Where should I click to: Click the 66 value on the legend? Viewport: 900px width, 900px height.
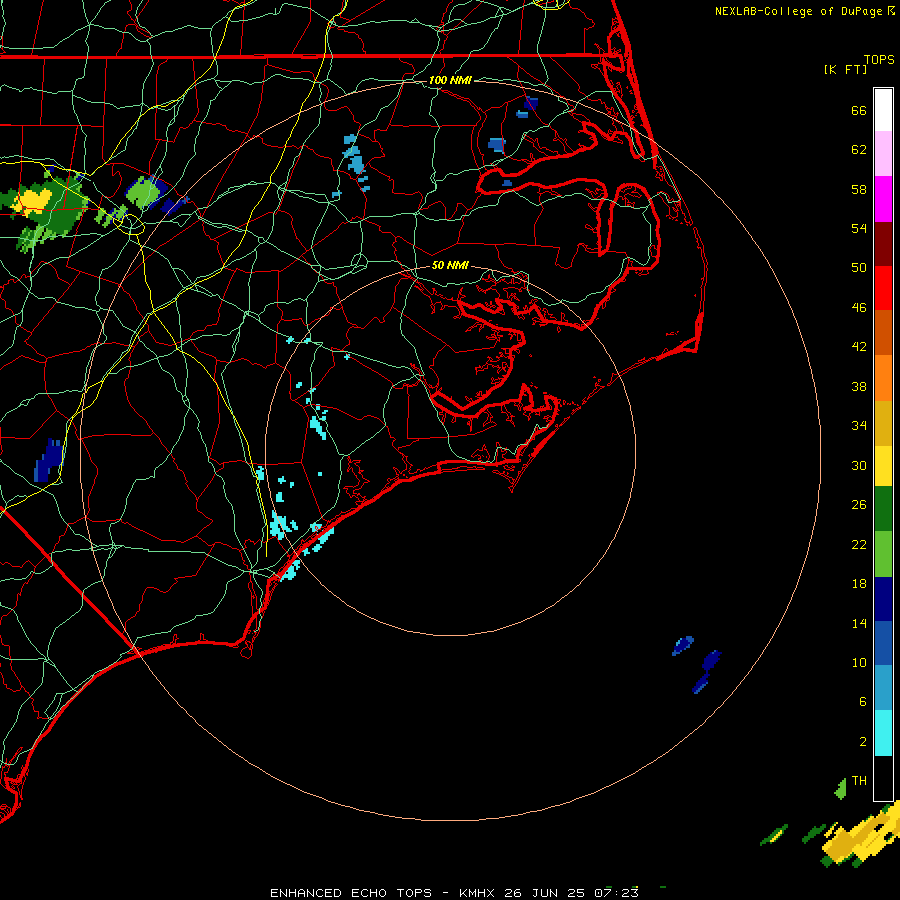click(859, 110)
